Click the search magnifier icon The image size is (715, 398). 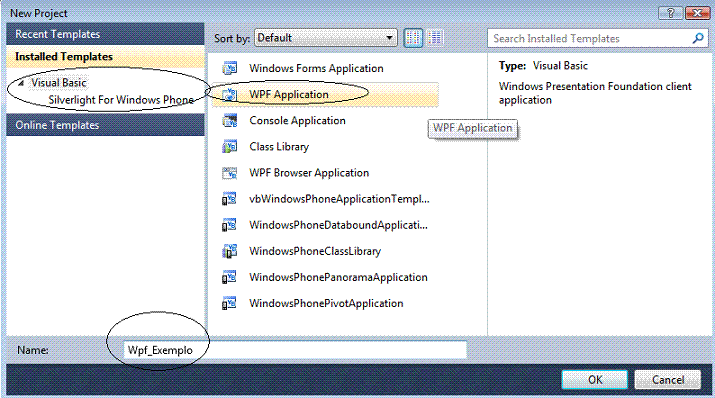[698, 39]
